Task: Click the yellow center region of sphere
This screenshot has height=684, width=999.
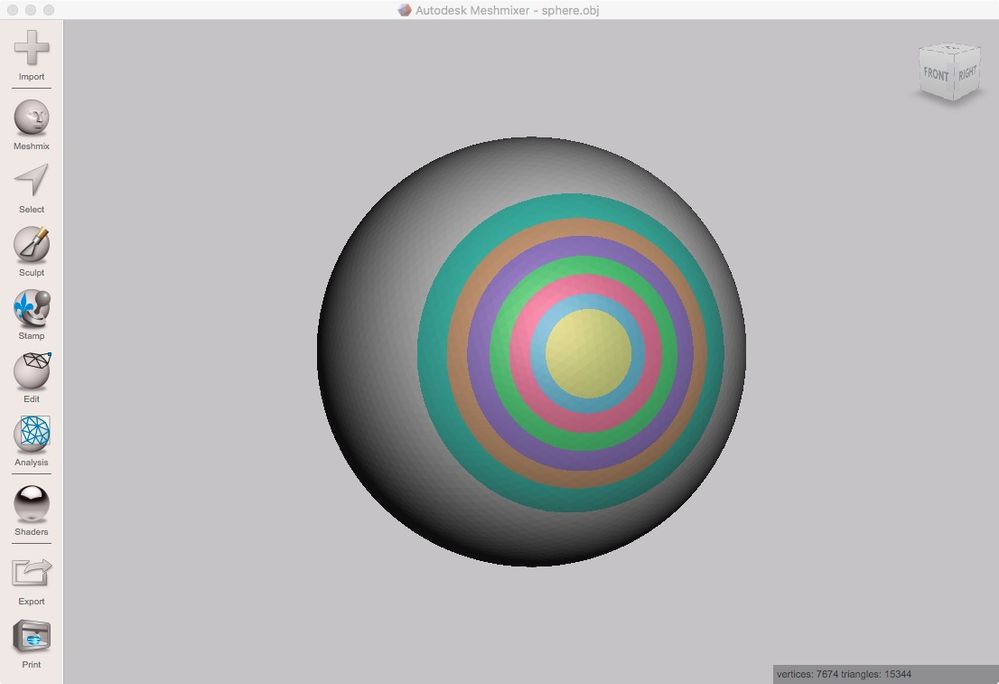Action: (589, 353)
